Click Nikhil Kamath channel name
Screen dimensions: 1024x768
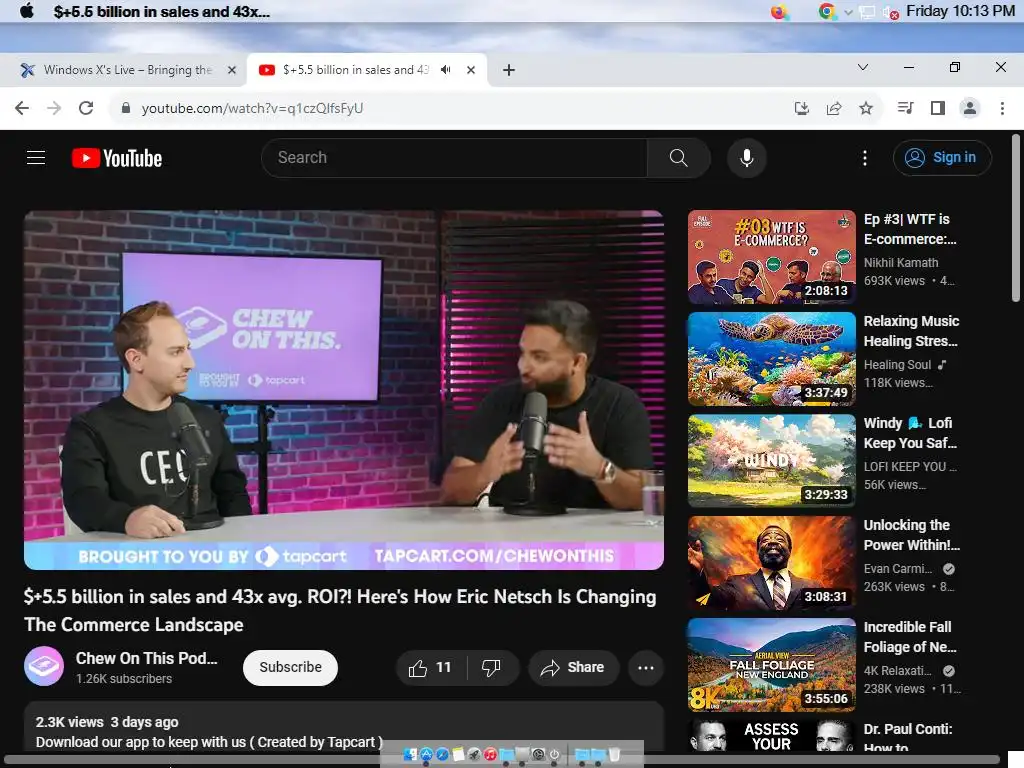[901, 263]
